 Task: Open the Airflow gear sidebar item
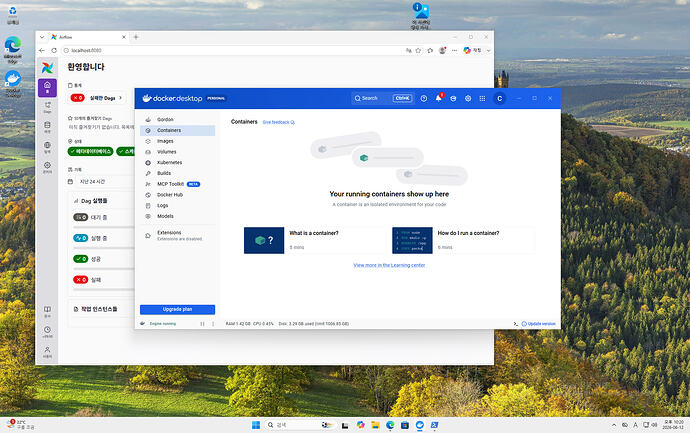pos(47,167)
